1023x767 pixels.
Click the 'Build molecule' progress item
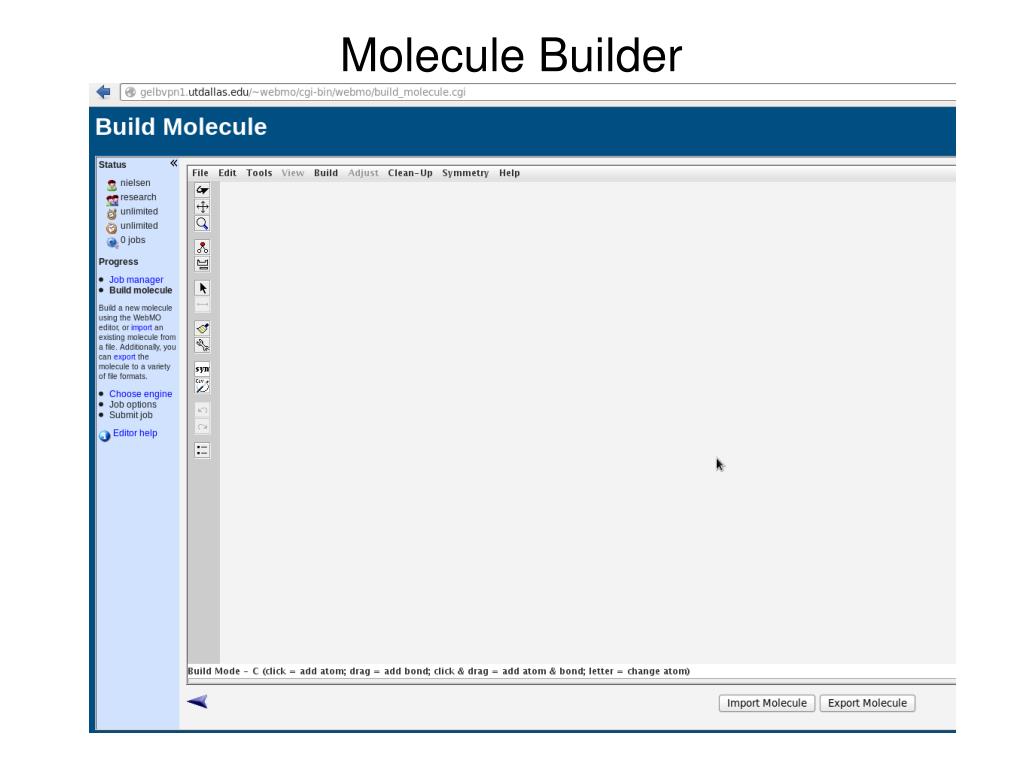140,290
